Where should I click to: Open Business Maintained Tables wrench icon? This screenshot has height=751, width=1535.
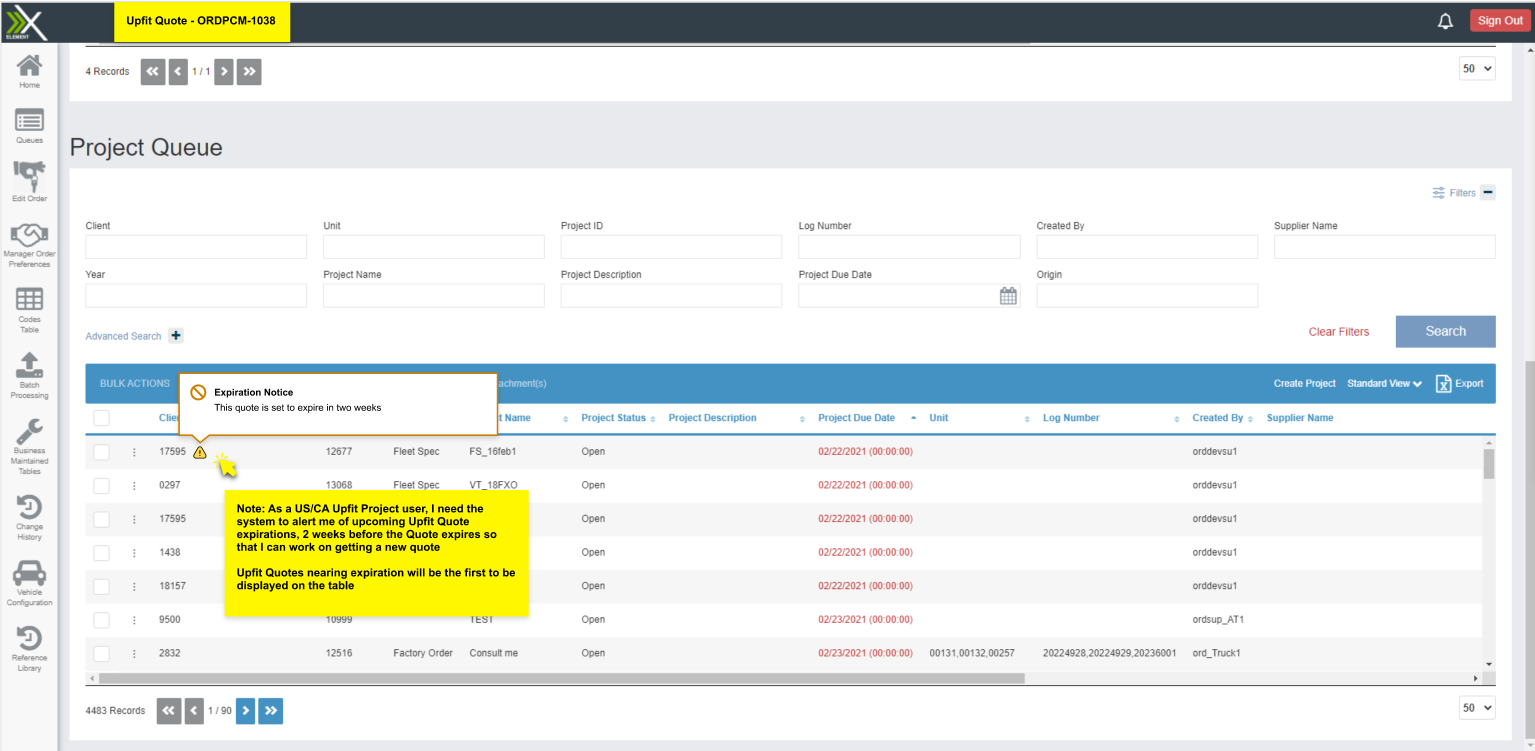pos(29,431)
